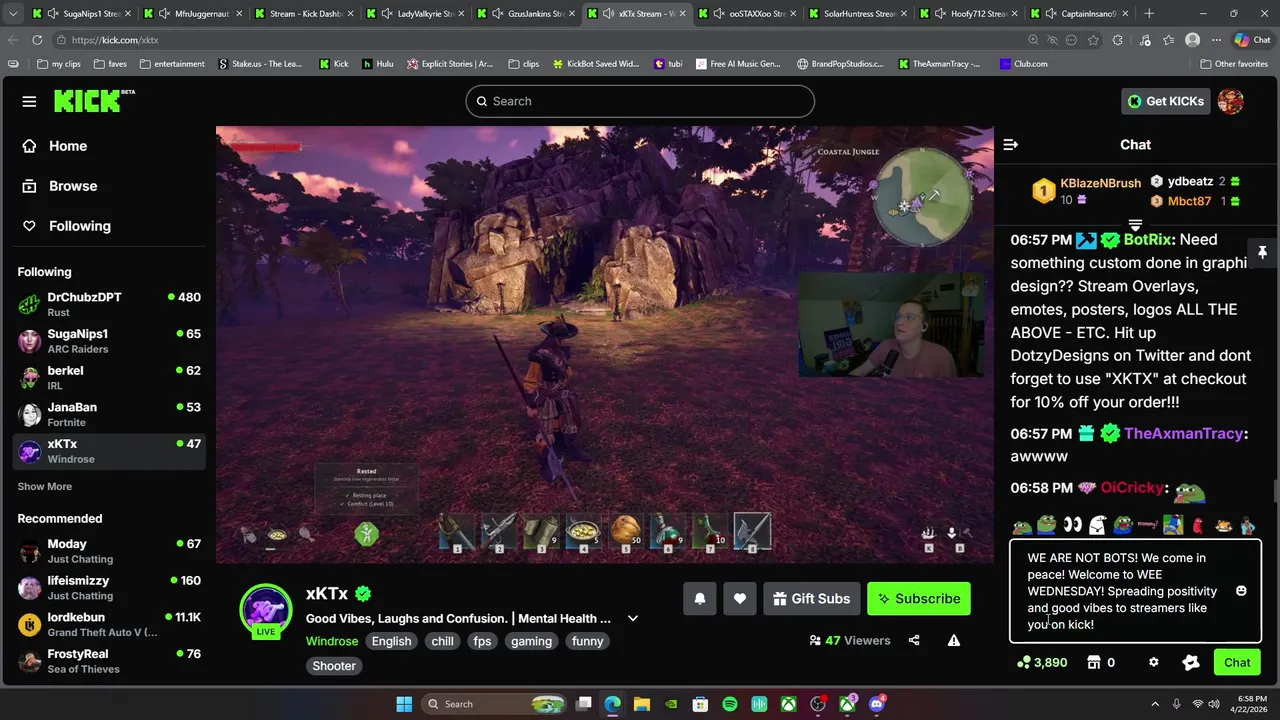This screenshot has width=1280, height=720.
Task: Open the chat shop storefront icon
Action: click(x=1094, y=662)
